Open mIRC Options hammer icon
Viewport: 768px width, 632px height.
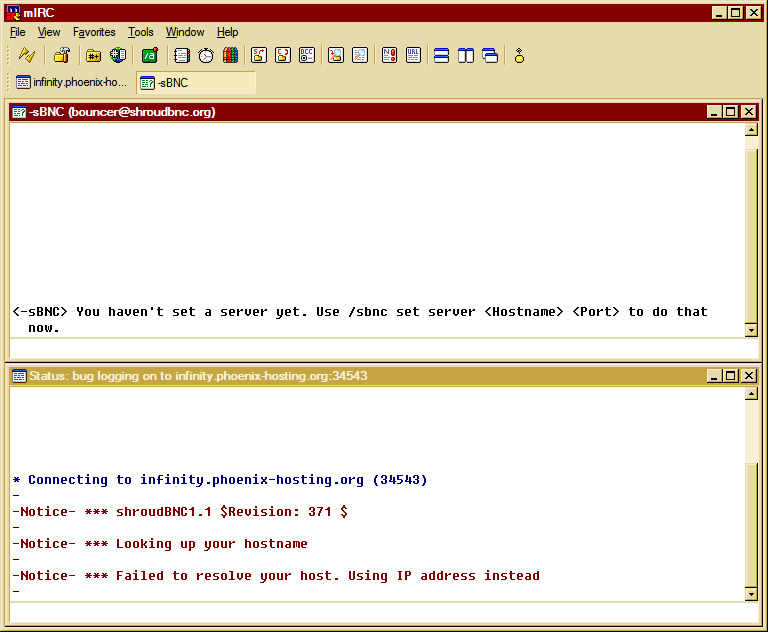point(62,55)
